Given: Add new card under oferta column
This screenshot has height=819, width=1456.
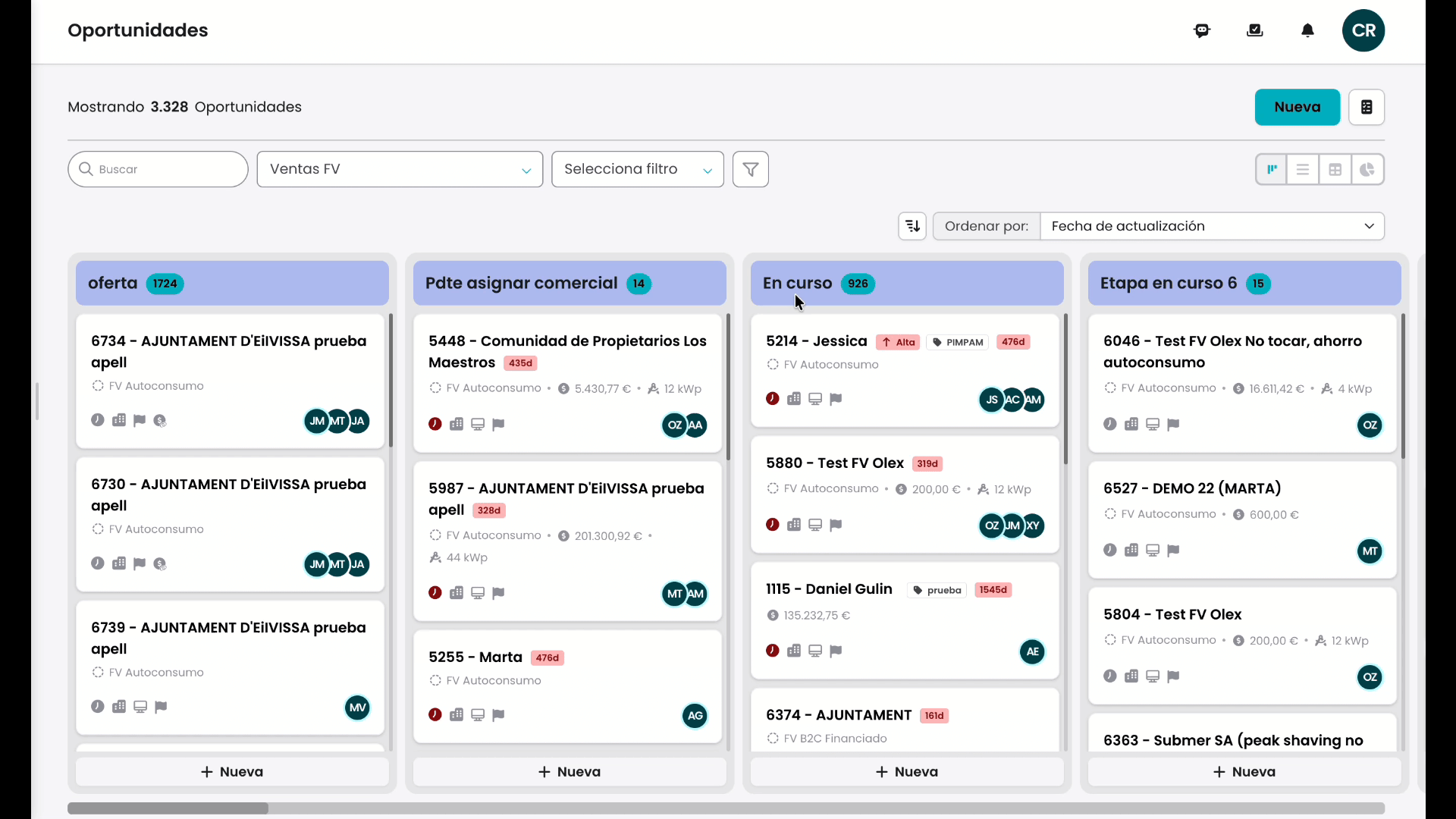Looking at the screenshot, I should tap(232, 772).
